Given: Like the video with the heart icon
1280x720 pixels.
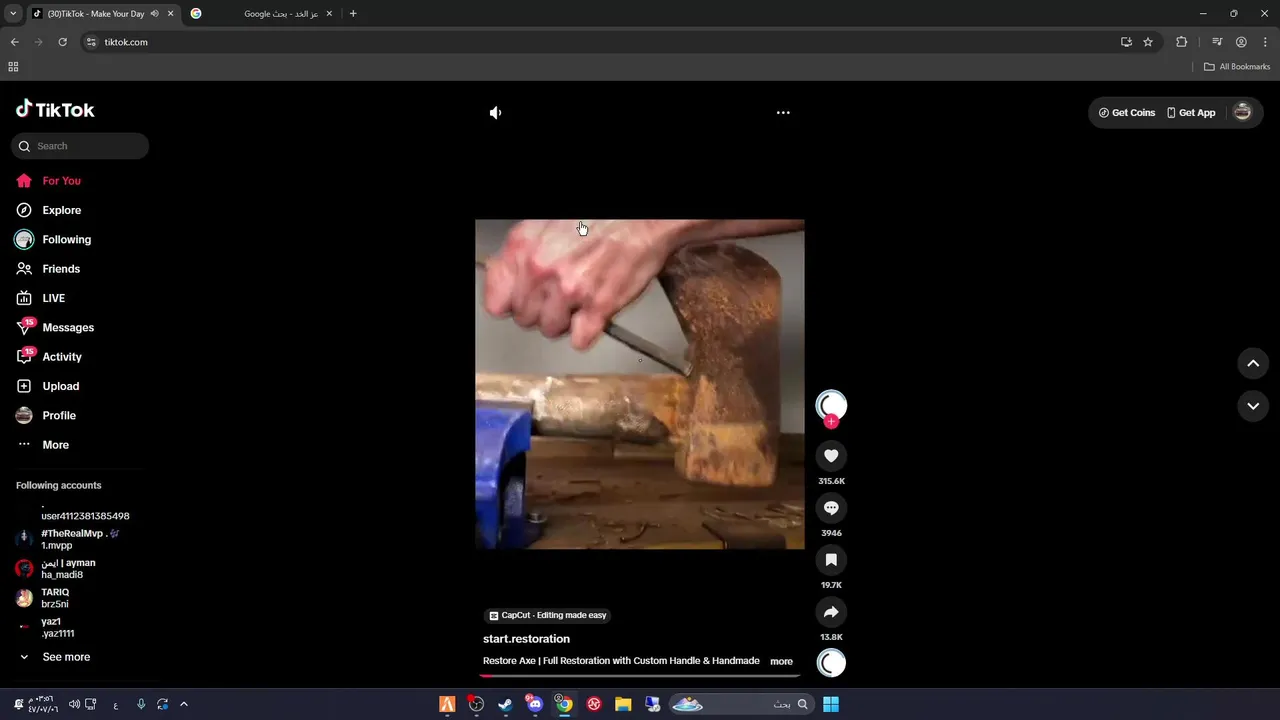Looking at the screenshot, I should coord(831,456).
